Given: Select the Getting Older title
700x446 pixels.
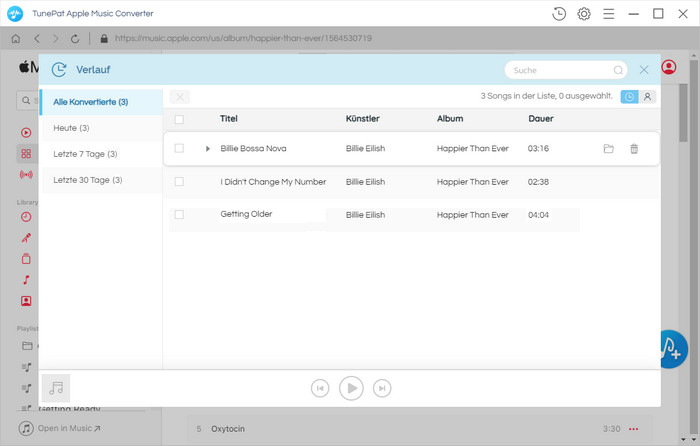Looking at the screenshot, I should click(x=246, y=214).
